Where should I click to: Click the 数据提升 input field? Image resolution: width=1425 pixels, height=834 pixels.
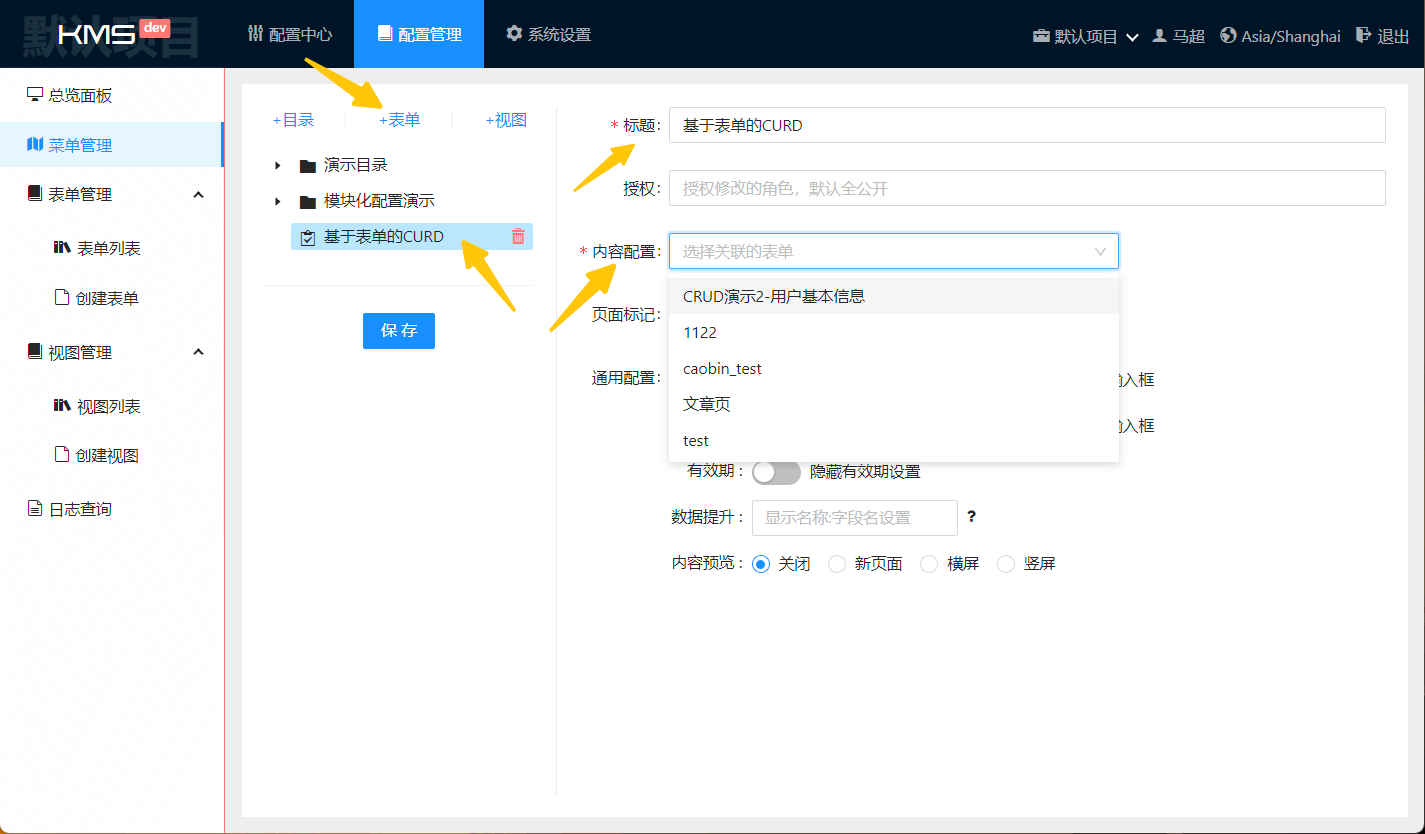pyautogui.click(x=854, y=518)
